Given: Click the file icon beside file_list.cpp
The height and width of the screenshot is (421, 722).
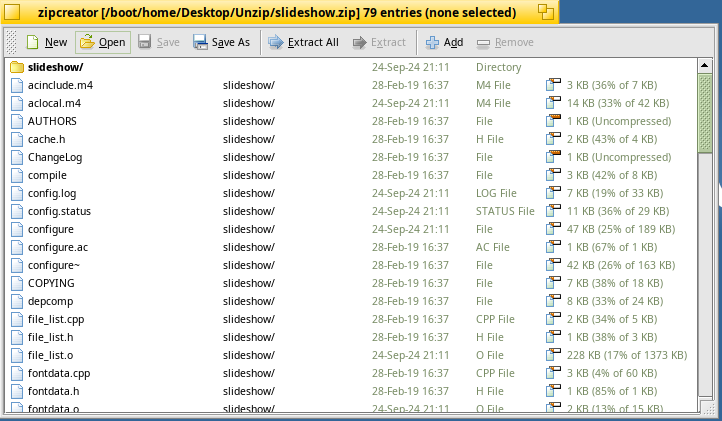Looking at the screenshot, I should coord(17,319).
